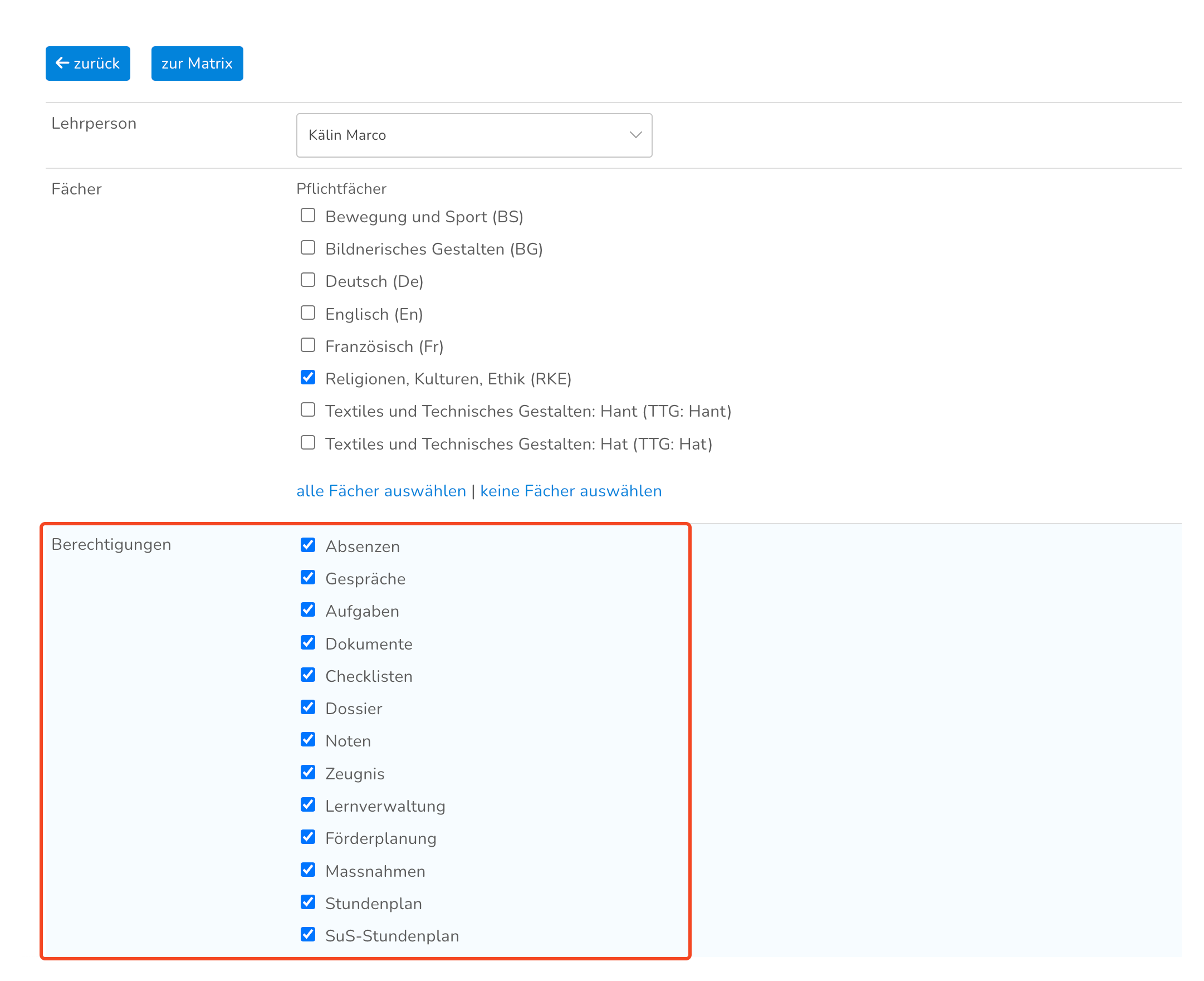Untick the Noten permission
Image resolution: width=1204 pixels, height=981 pixels.
(308, 740)
